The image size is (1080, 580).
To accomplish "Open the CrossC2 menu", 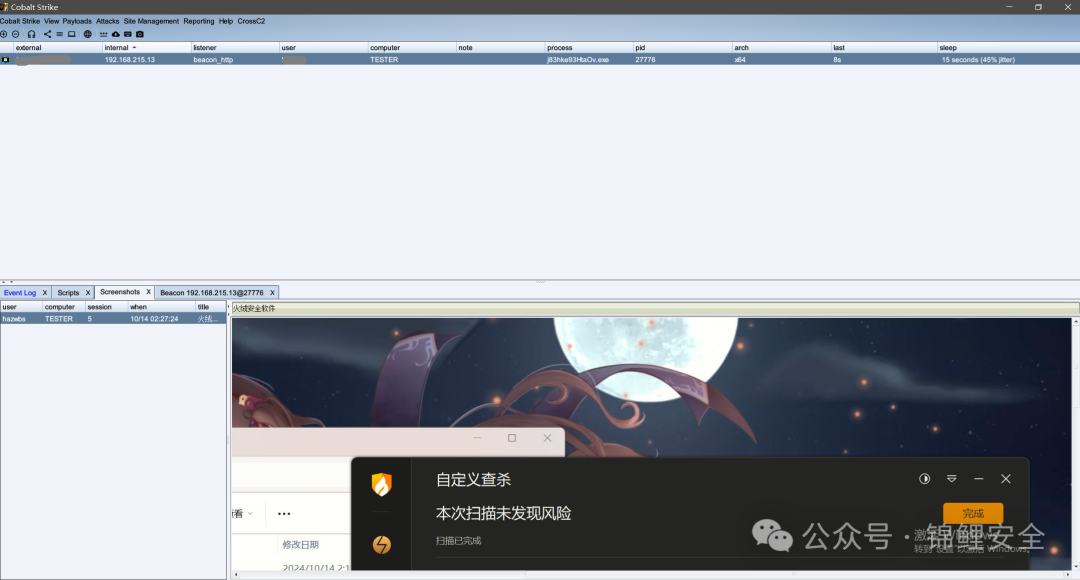I will coord(251,21).
